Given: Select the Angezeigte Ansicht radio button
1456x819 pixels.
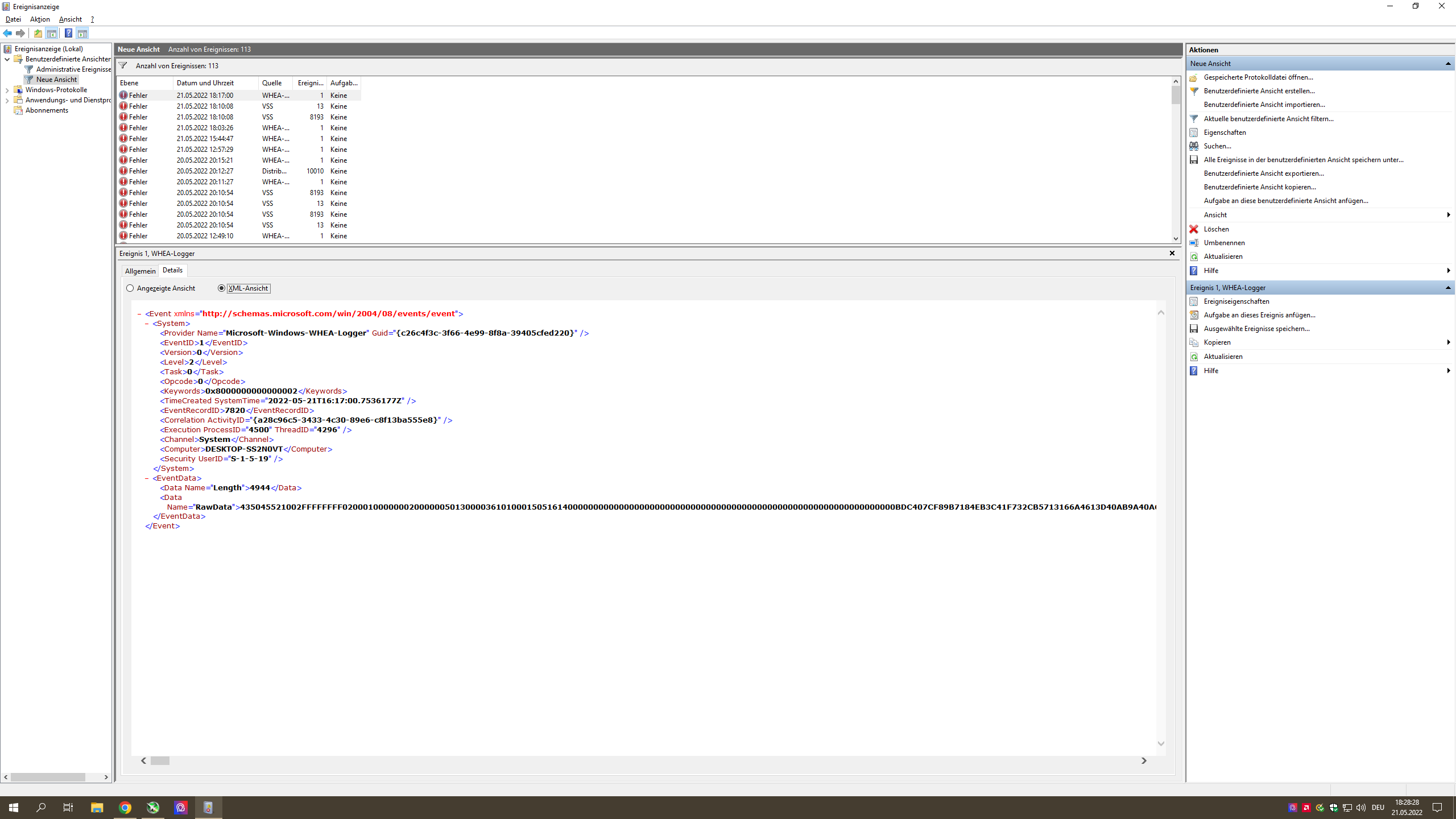Looking at the screenshot, I should coord(130,288).
